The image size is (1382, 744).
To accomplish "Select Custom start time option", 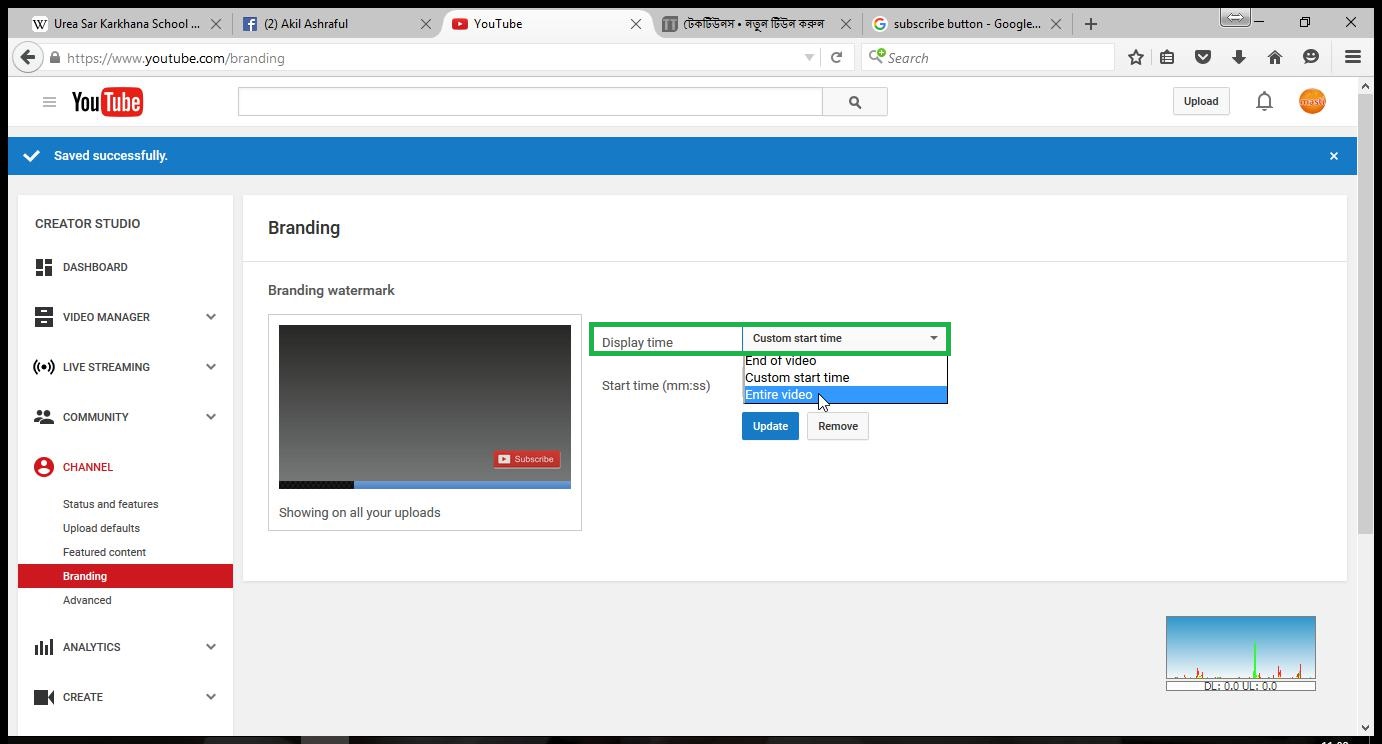I will click(845, 378).
